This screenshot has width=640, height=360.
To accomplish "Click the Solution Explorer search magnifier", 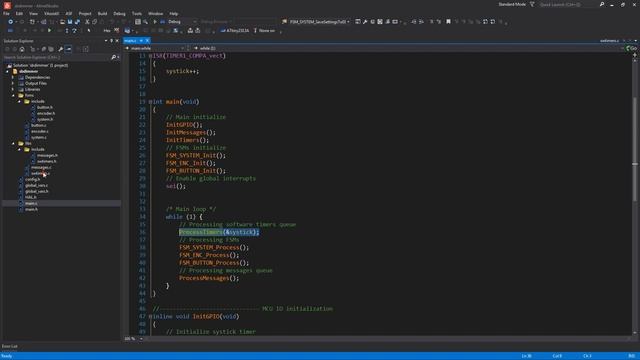I will pos(113,58).
